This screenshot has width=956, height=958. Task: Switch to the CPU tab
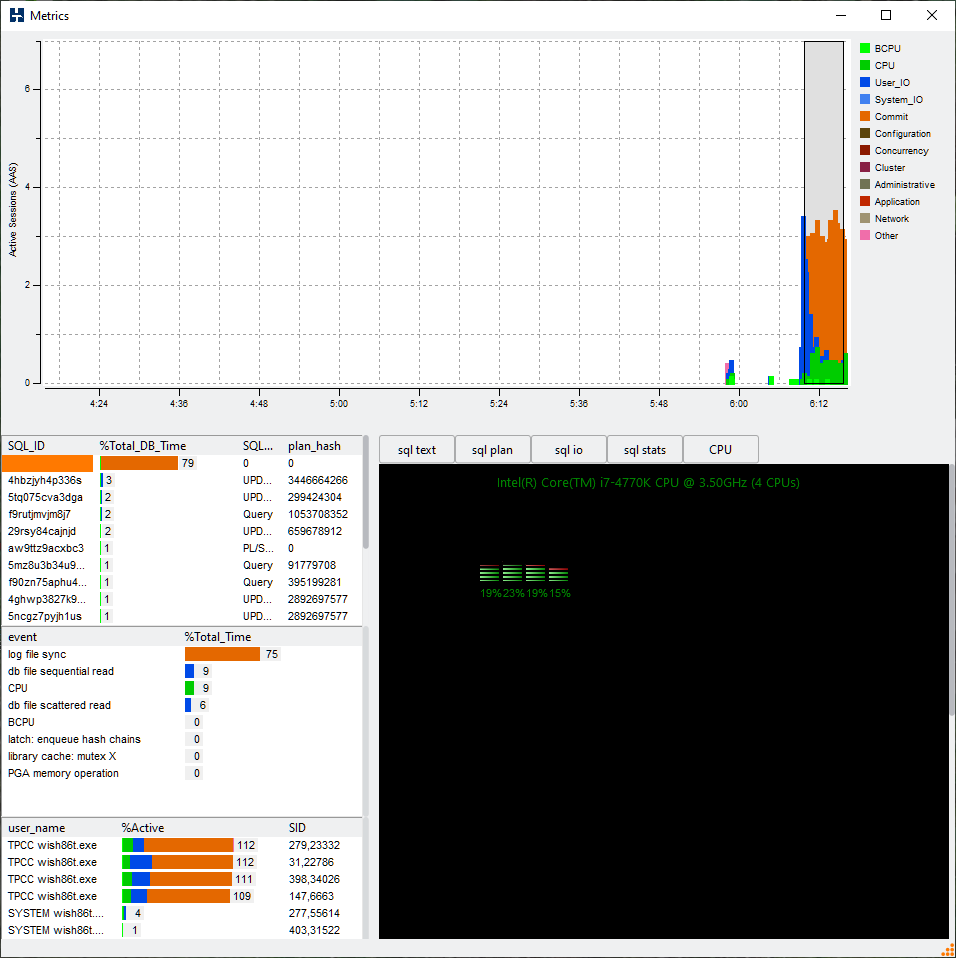coord(721,450)
